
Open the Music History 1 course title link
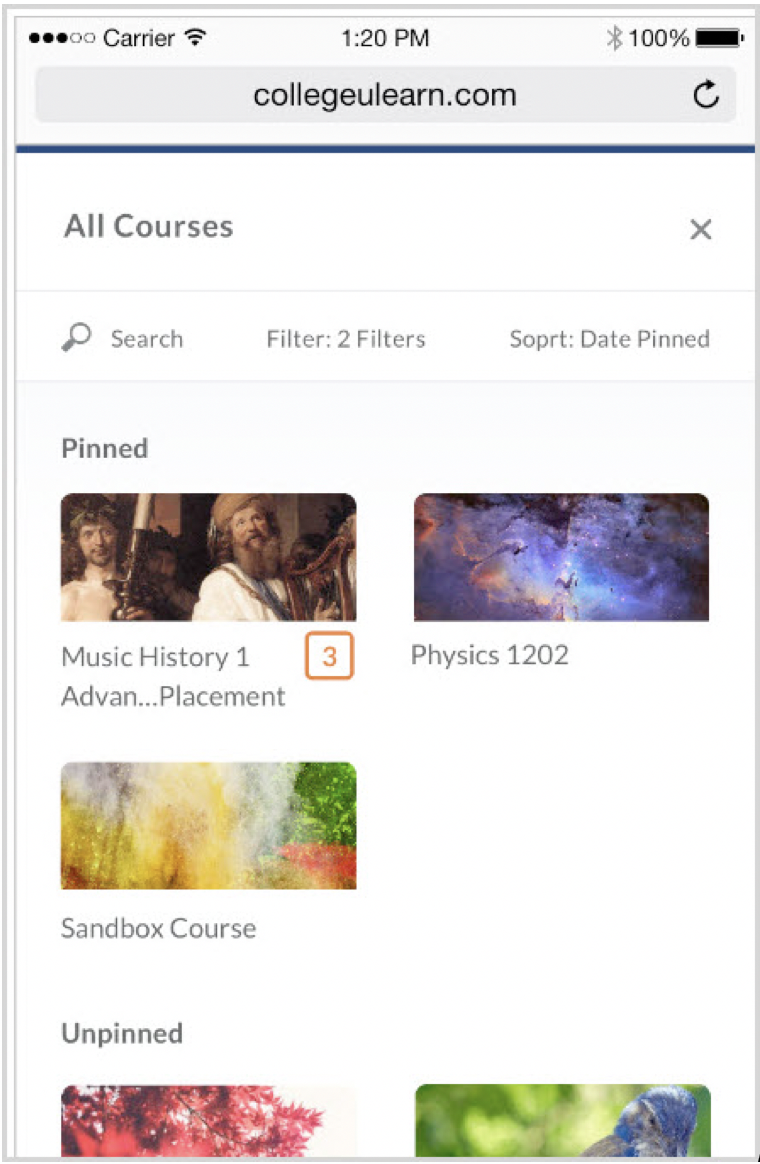pos(172,676)
